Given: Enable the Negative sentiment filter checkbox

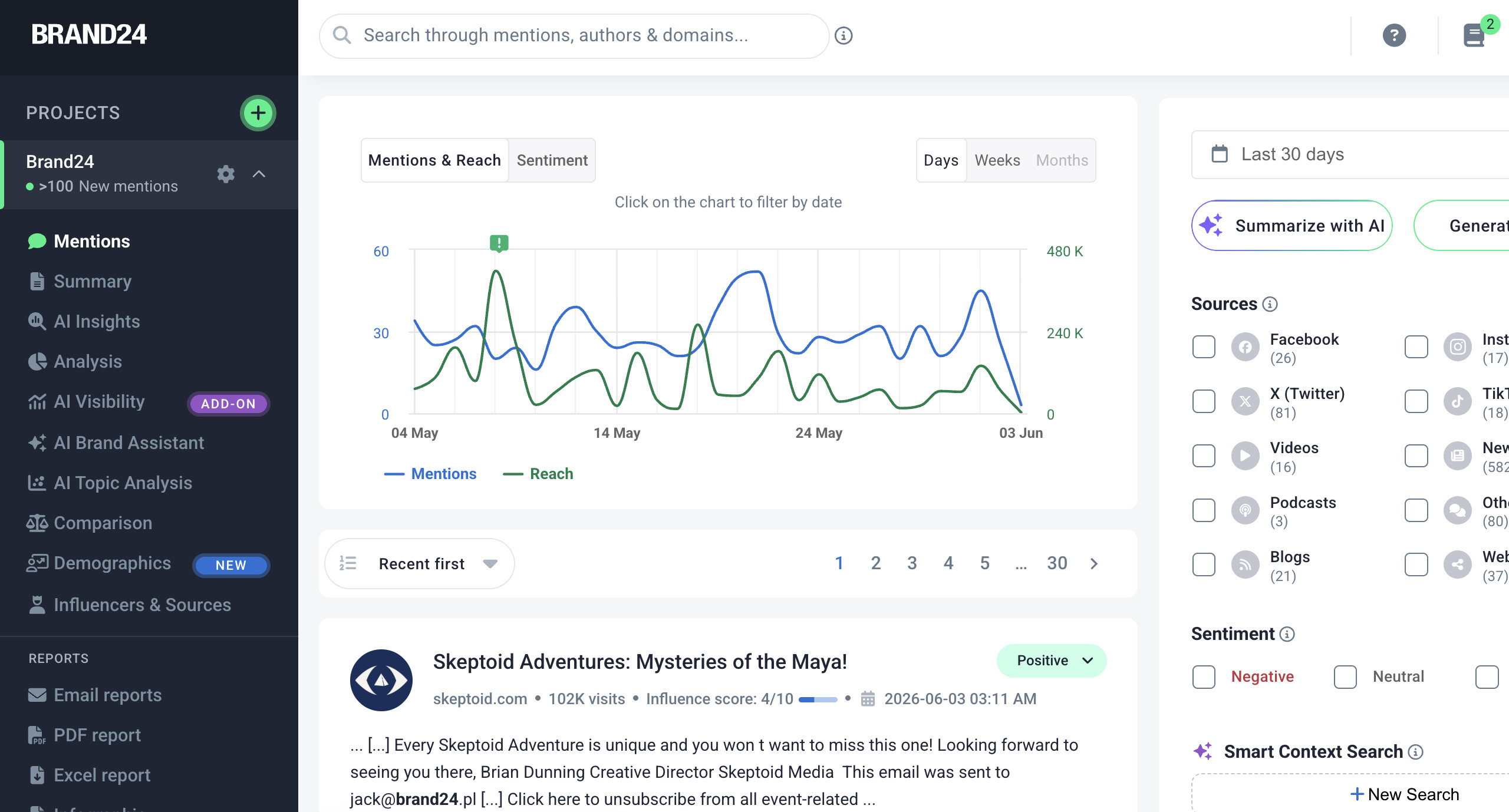Looking at the screenshot, I should (x=1204, y=677).
